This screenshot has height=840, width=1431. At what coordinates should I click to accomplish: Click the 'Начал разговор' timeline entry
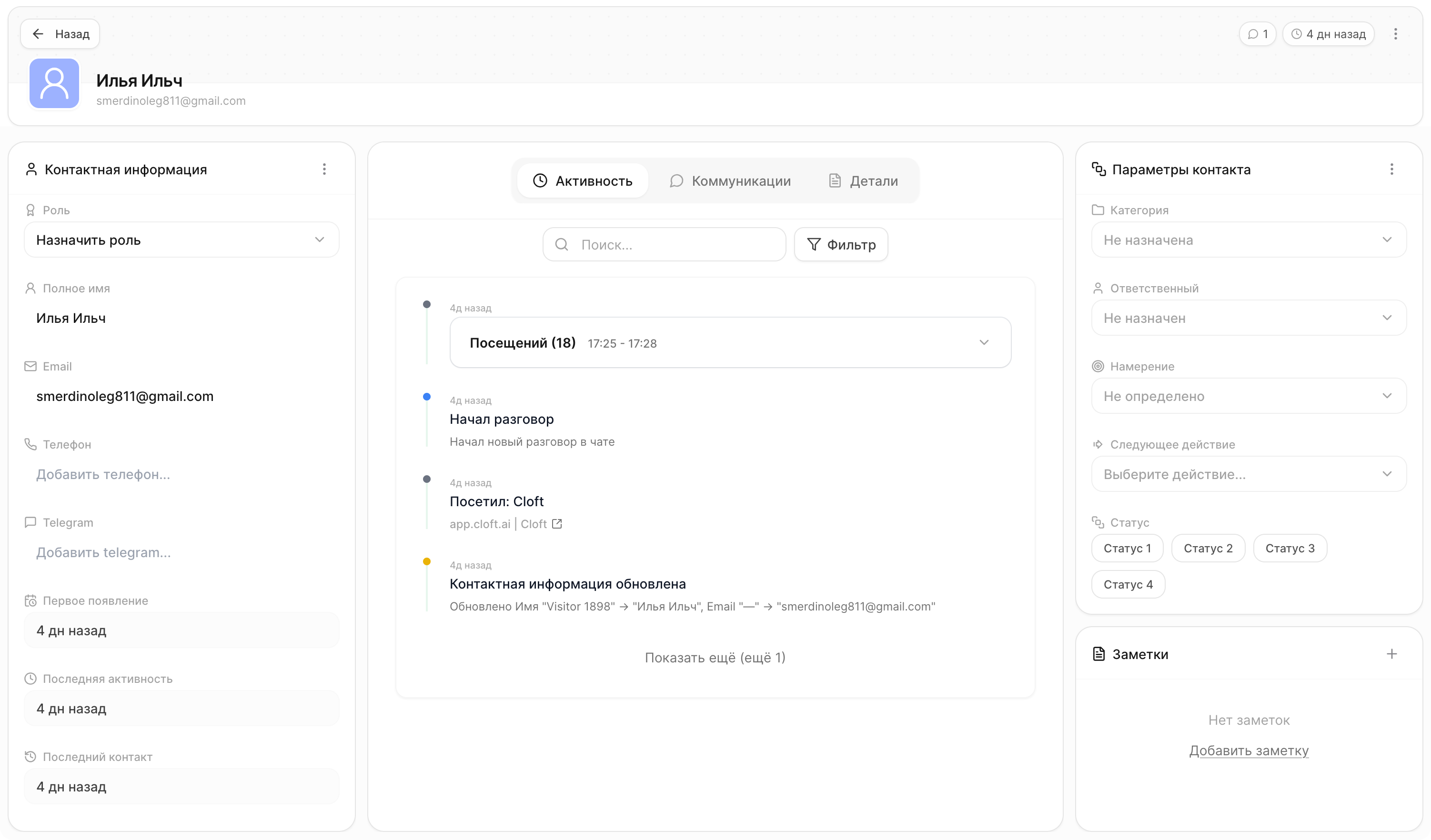(502, 419)
